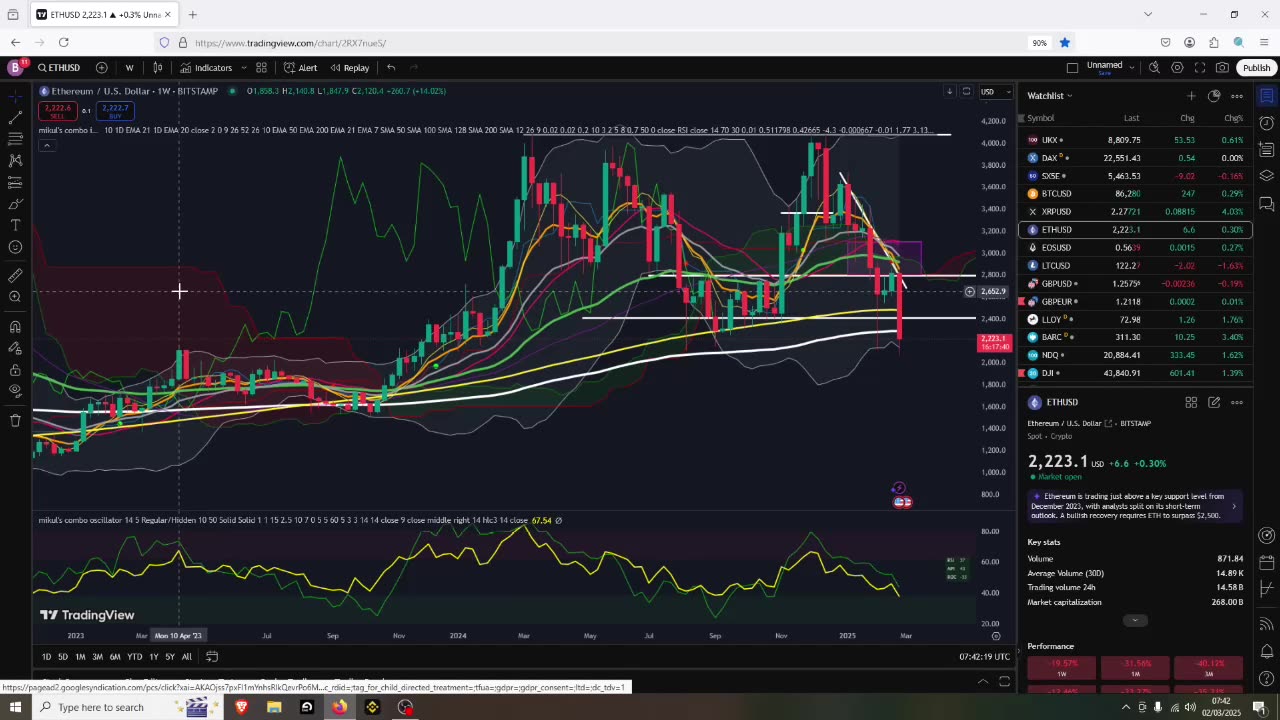The image size is (1280, 720).
Task: Open the Ethereum news headline arrow
Action: coord(1233,506)
